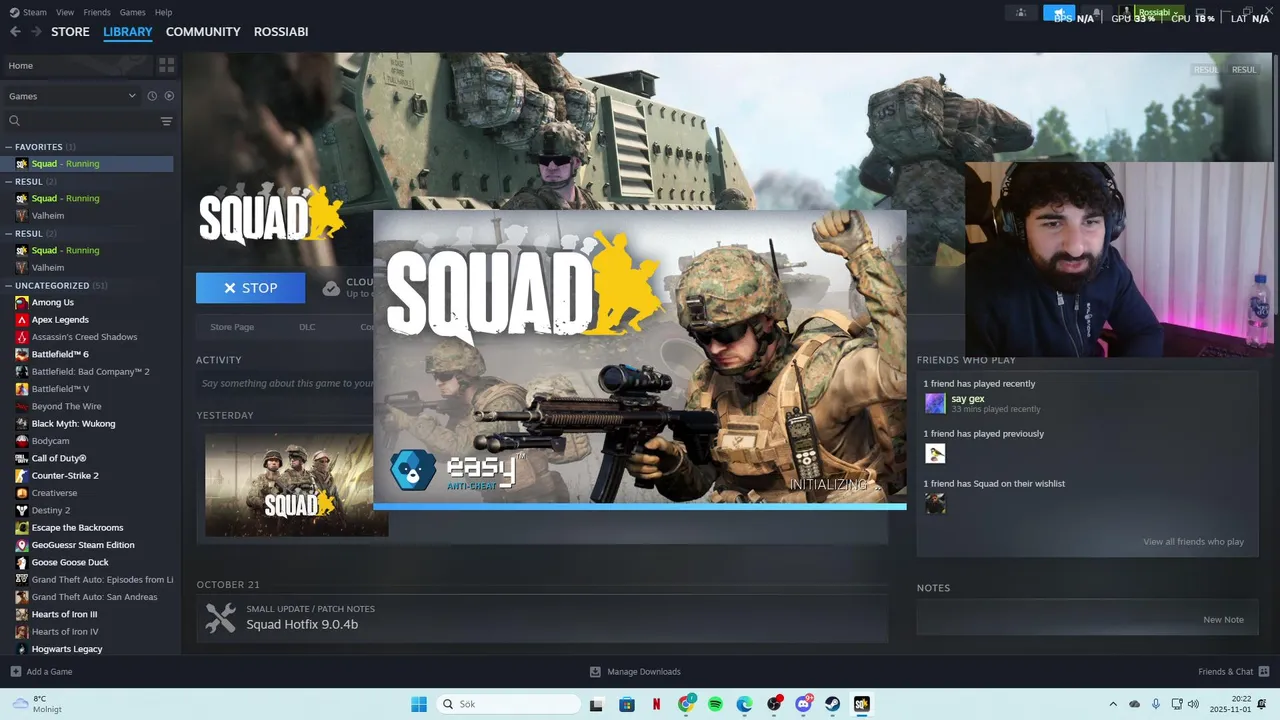Open the ROSSIABI profile tab
This screenshot has width=1280, height=720.
[x=281, y=32]
